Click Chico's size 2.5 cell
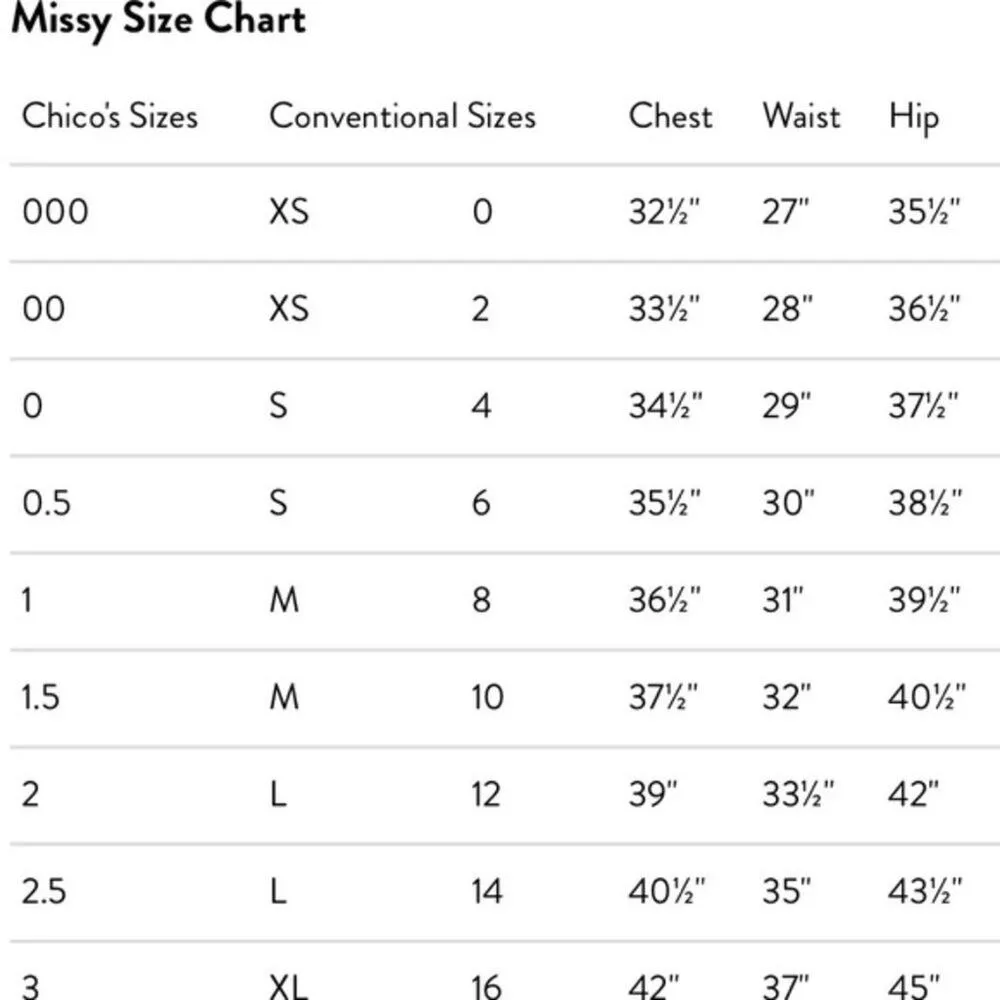The image size is (1000, 1000). pos(44,890)
